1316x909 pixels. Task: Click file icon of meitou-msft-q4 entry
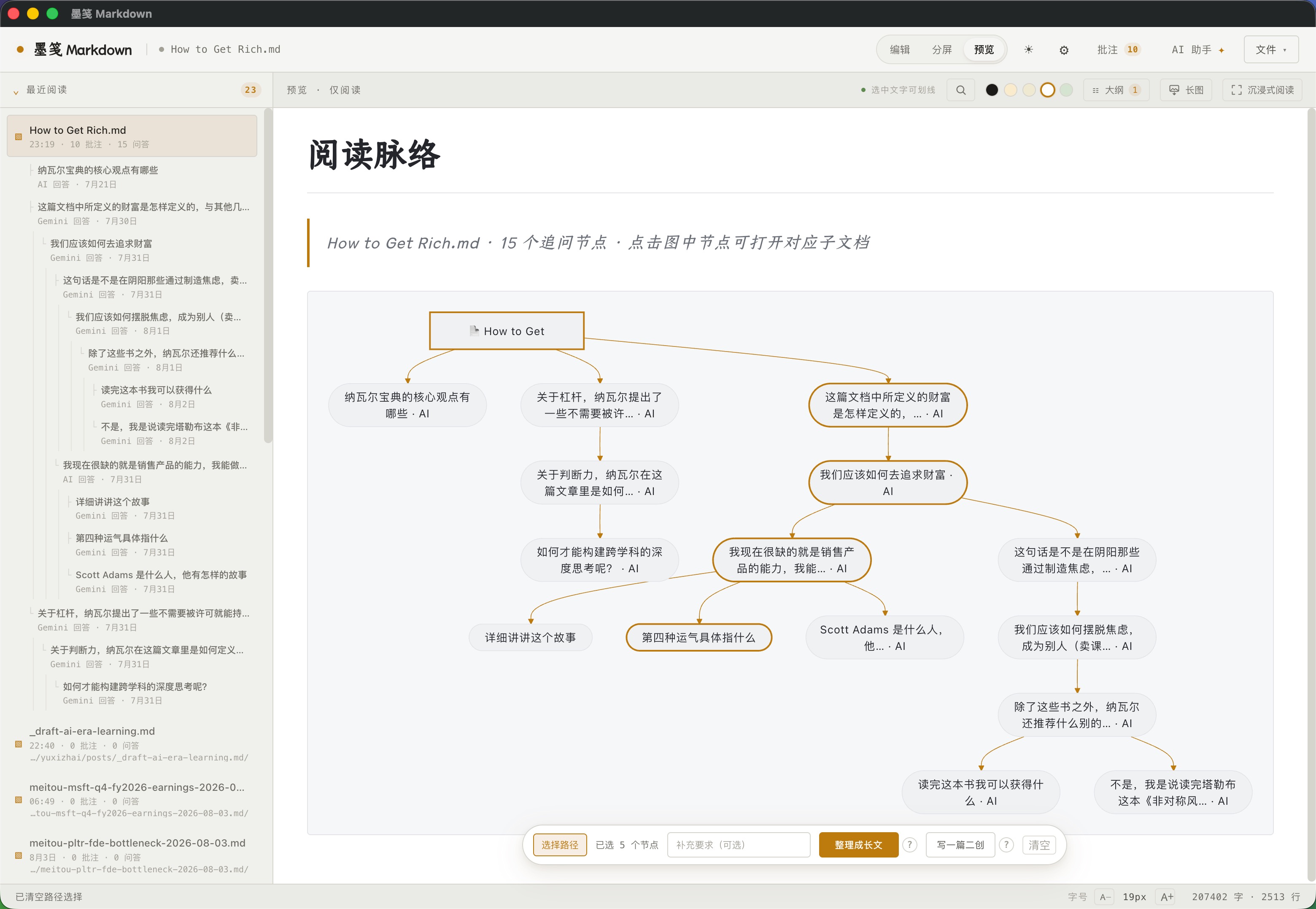point(18,800)
